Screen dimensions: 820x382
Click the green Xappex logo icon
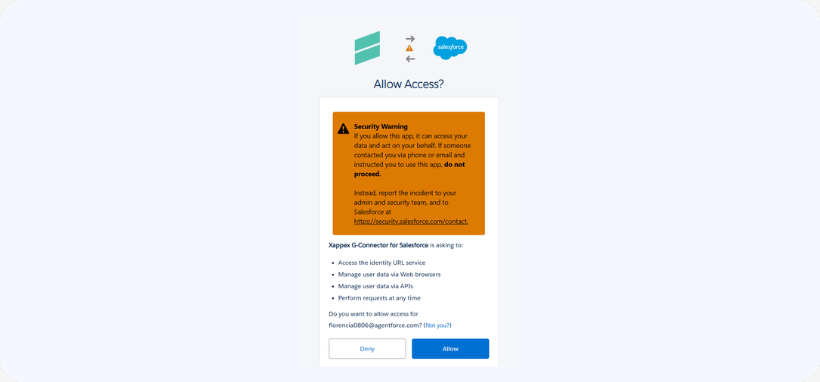367,48
